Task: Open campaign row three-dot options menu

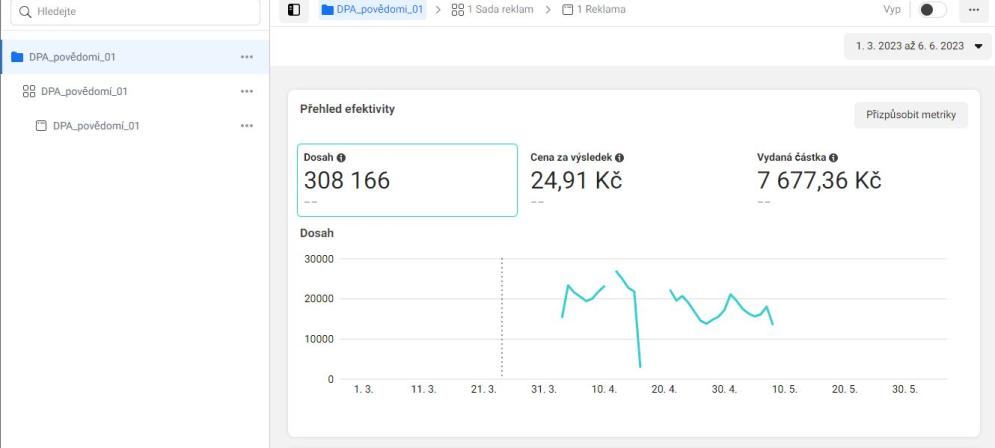Action: point(247,57)
